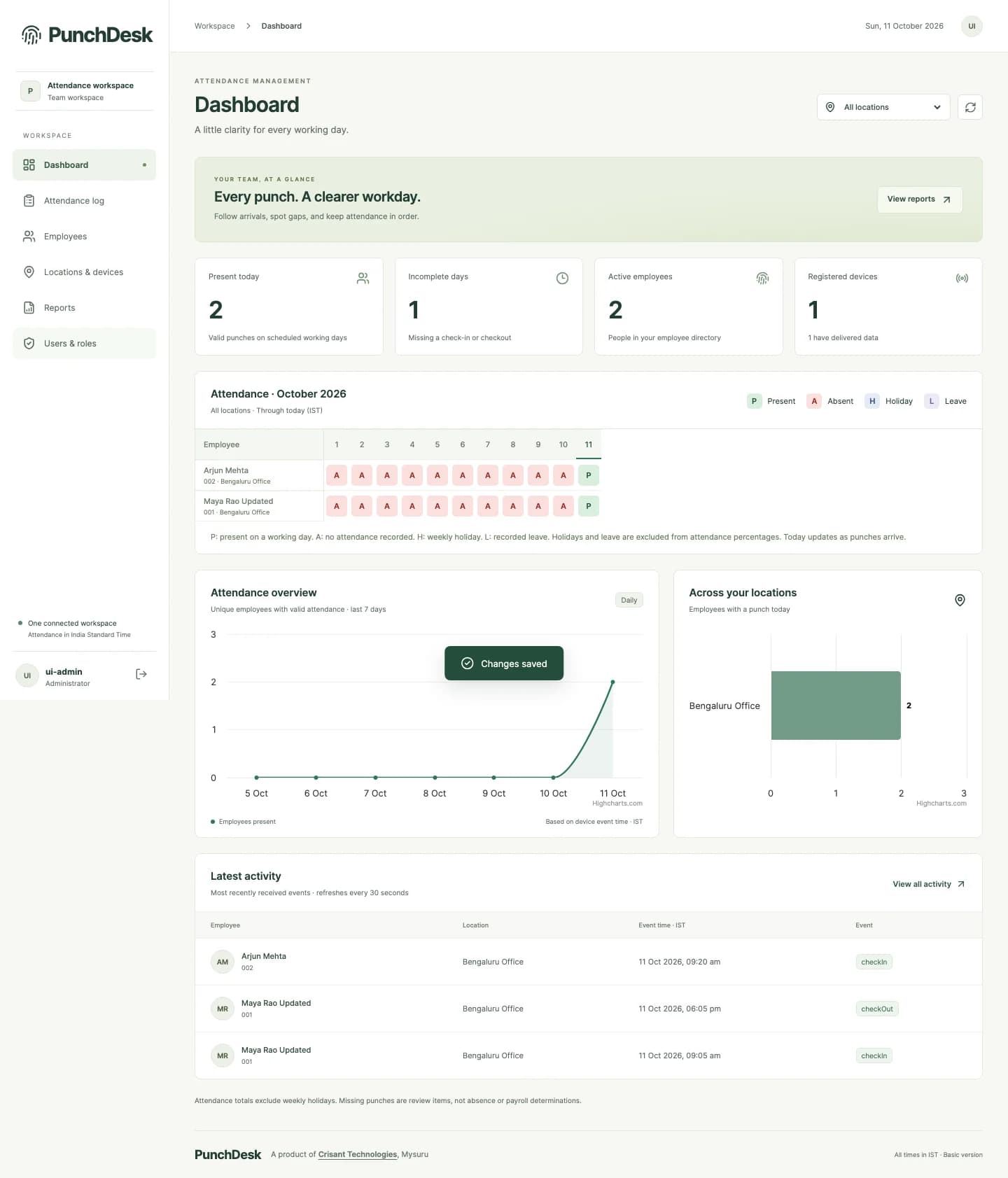The height and width of the screenshot is (1178, 1008).
Task: Click the Employees present chart legend item
Action: click(x=243, y=822)
